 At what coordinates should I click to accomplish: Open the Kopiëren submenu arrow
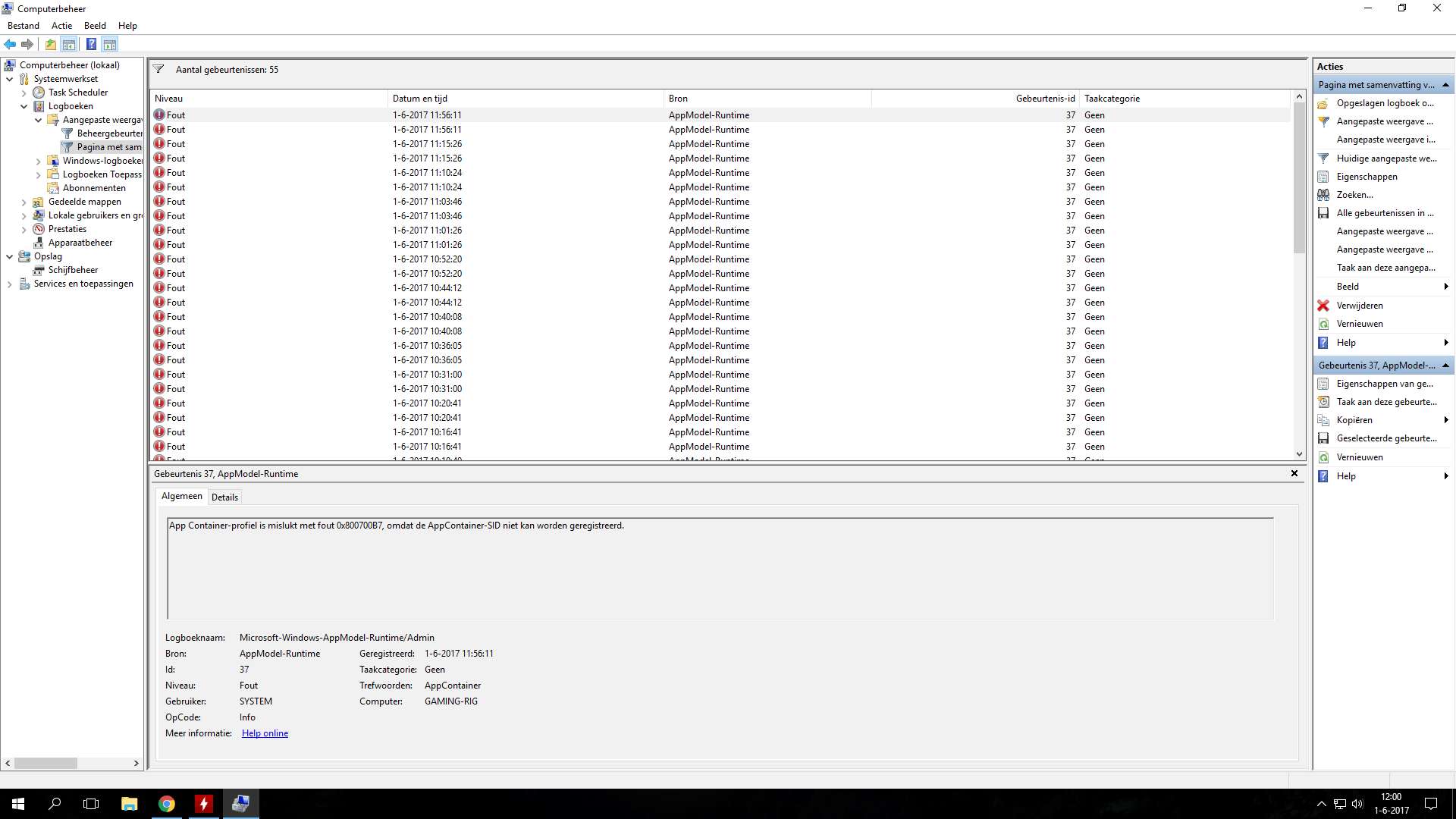click(1445, 420)
